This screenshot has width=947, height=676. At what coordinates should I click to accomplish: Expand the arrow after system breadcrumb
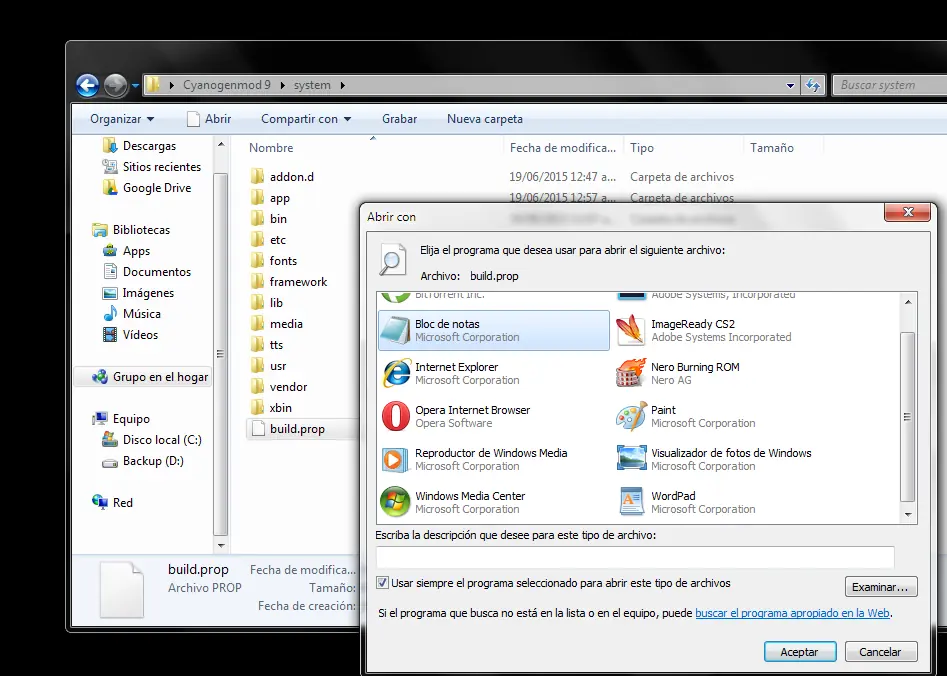342,85
